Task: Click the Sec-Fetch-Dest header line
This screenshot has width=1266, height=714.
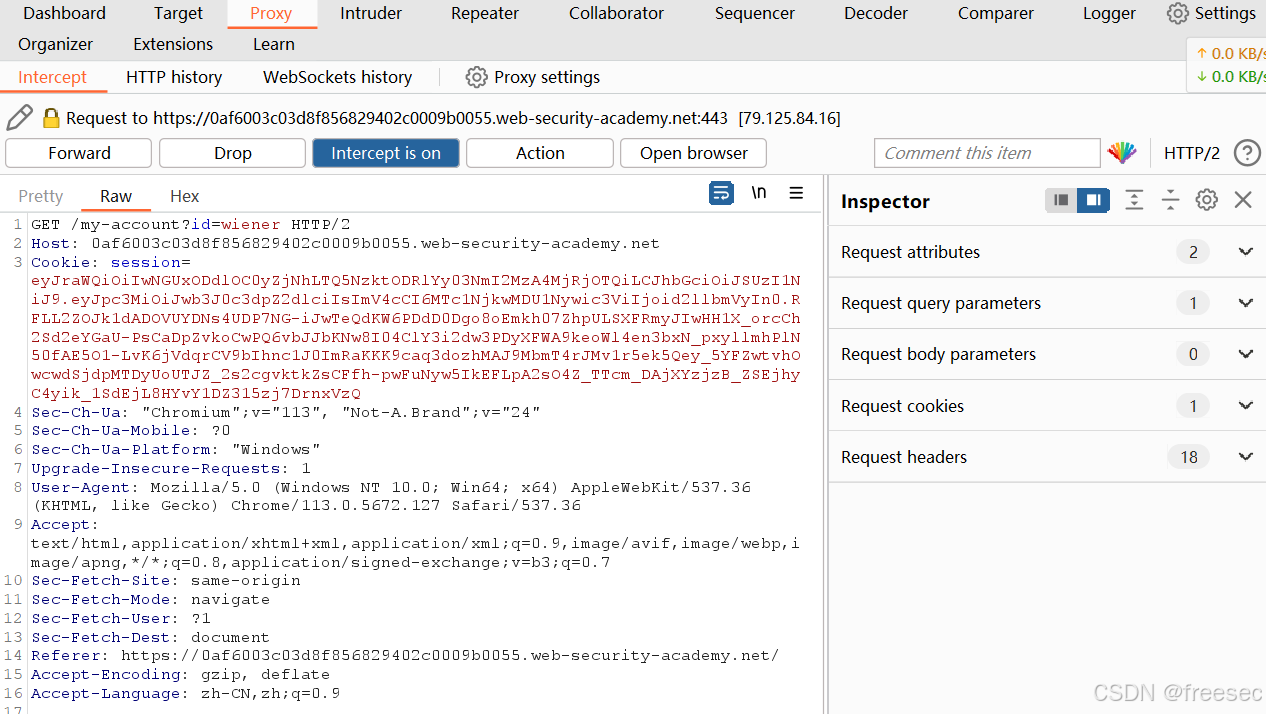Action: (x=150, y=638)
